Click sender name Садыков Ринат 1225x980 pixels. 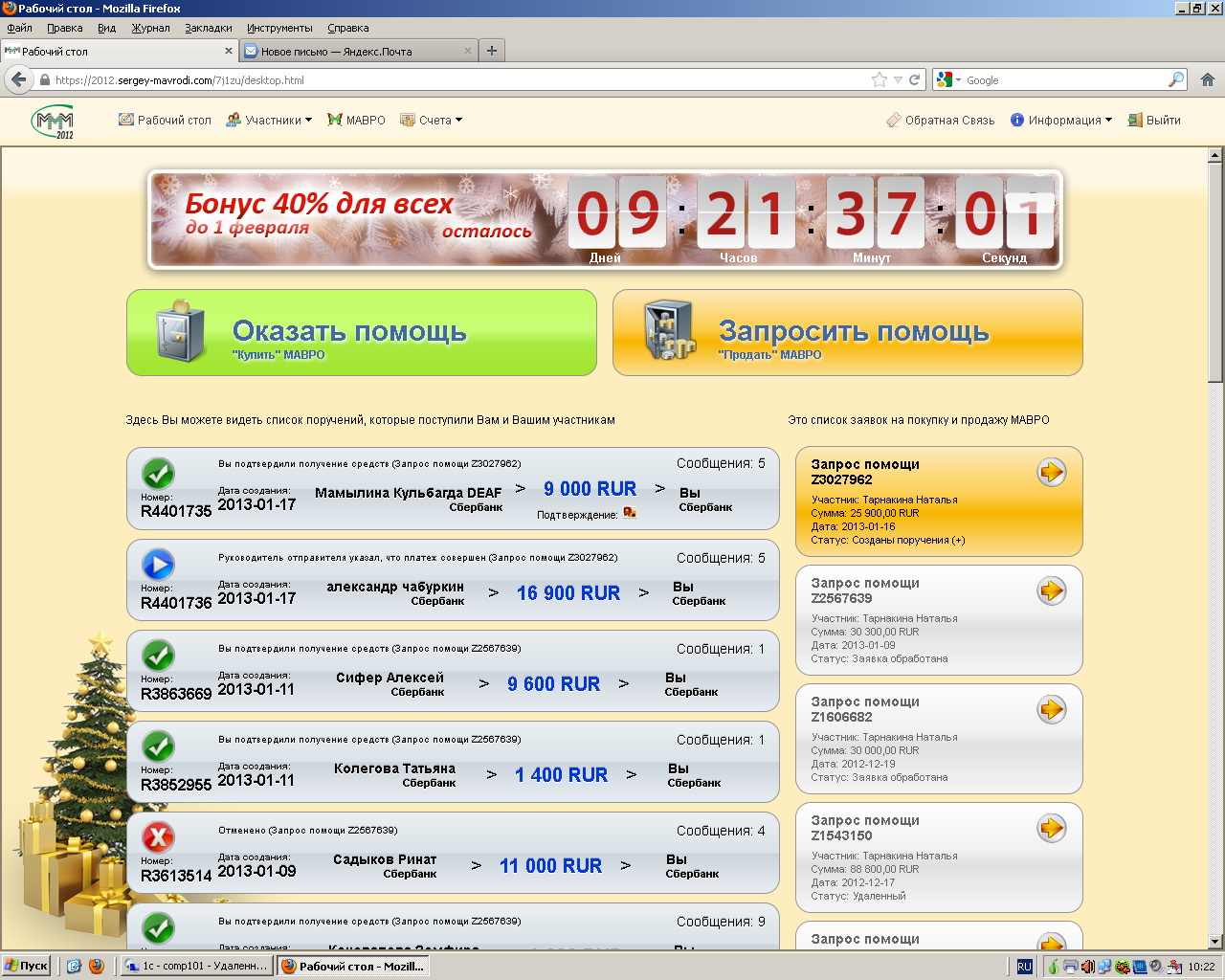[x=385, y=859]
